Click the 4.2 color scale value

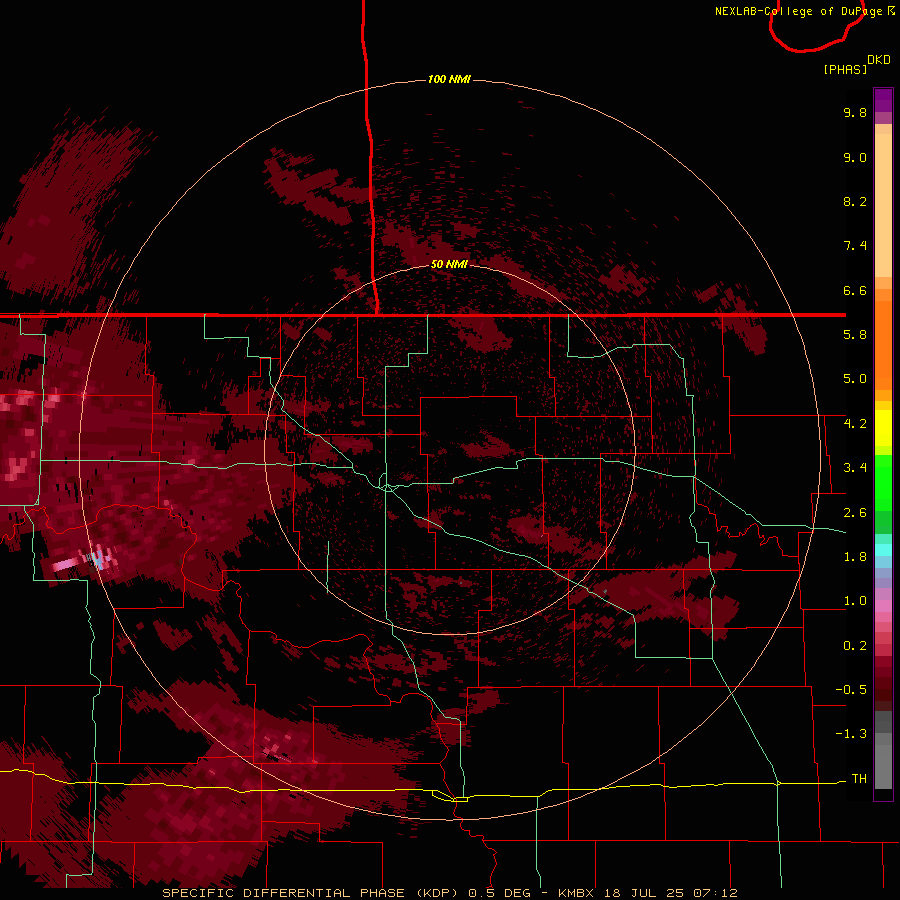(x=855, y=424)
